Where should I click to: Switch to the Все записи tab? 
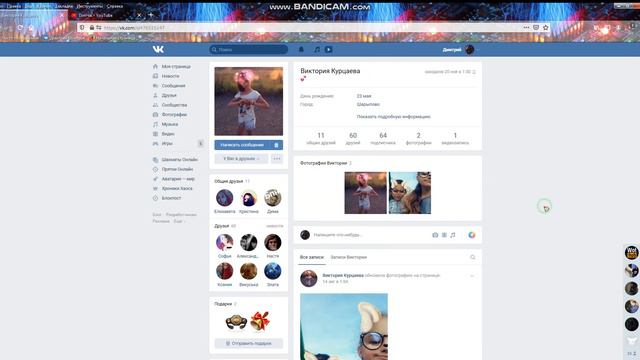tap(311, 257)
